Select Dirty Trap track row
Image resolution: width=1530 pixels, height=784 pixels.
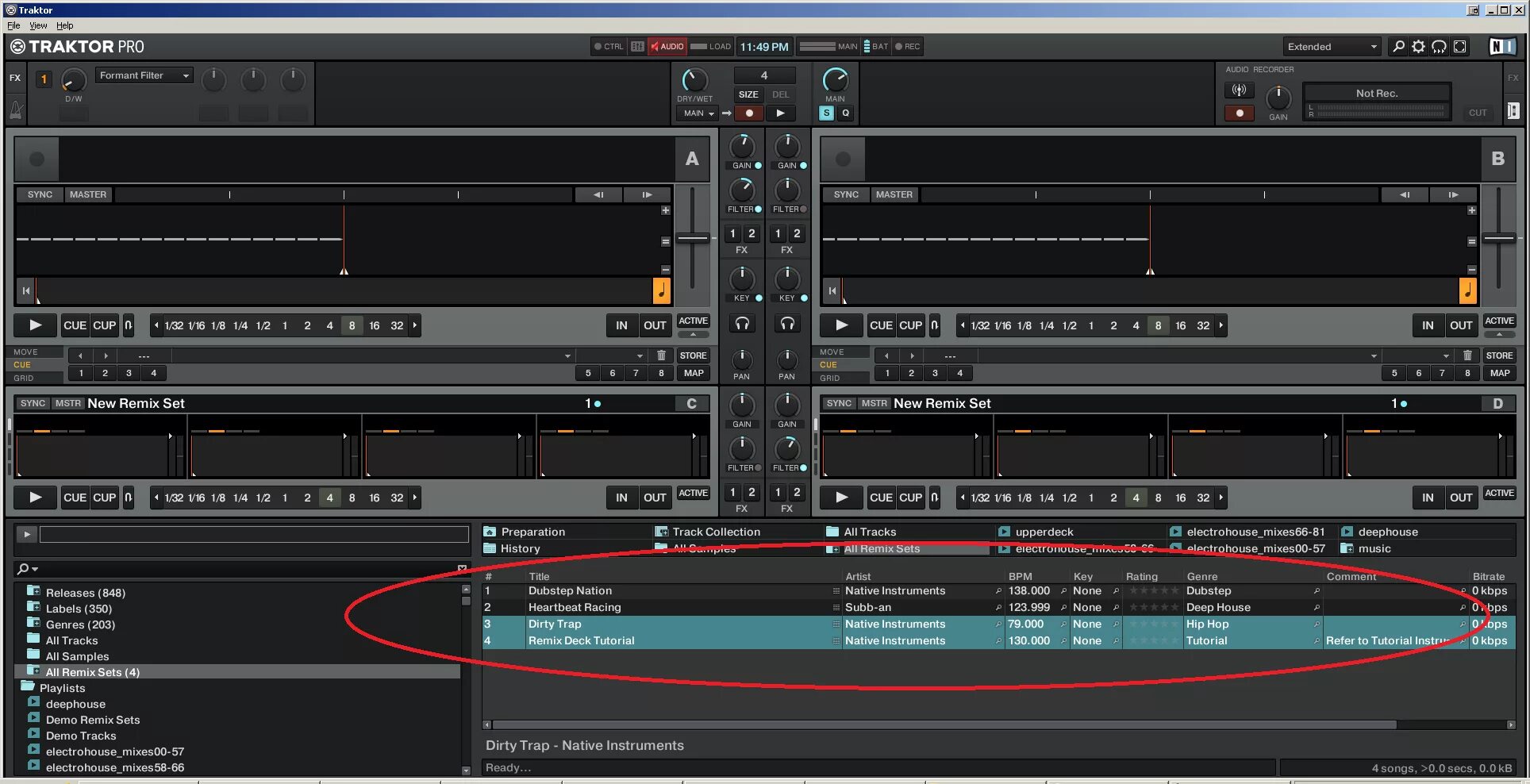point(998,624)
